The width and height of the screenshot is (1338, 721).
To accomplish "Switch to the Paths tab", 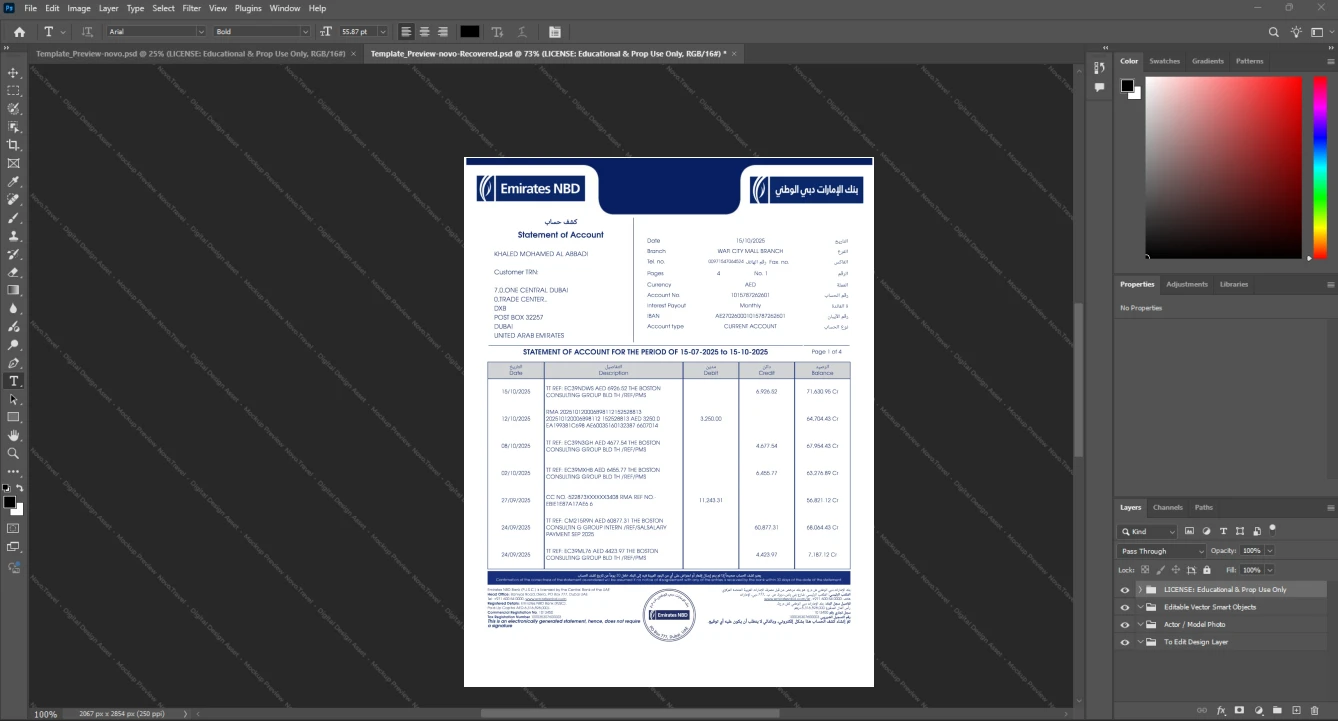I will (1204, 507).
